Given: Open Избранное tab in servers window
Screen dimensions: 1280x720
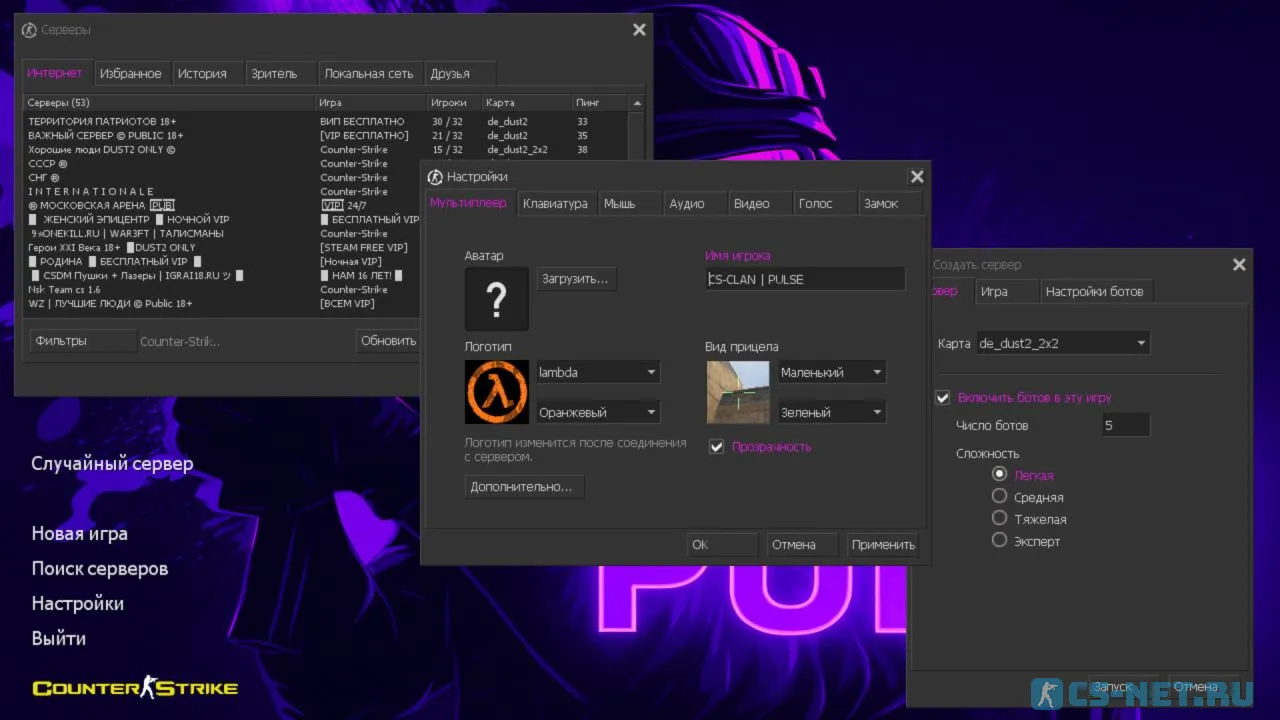Looking at the screenshot, I should [131, 73].
